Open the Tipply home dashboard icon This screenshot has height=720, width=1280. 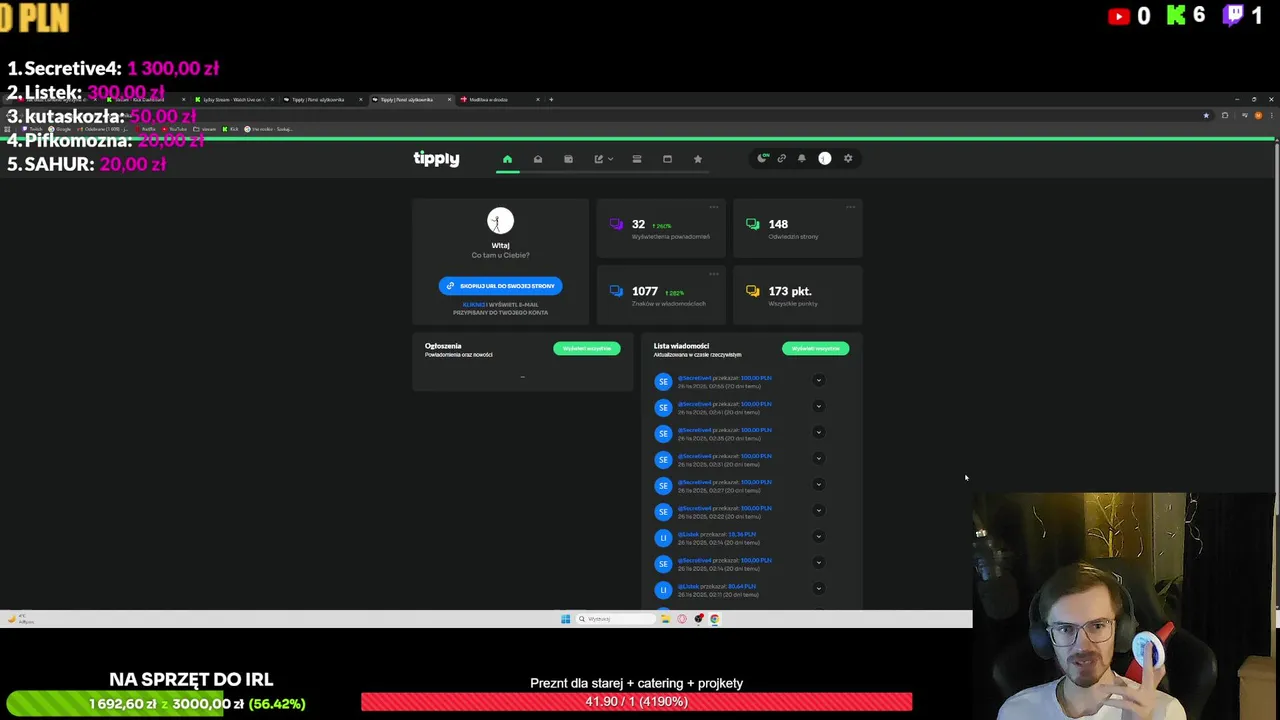tap(507, 159)
